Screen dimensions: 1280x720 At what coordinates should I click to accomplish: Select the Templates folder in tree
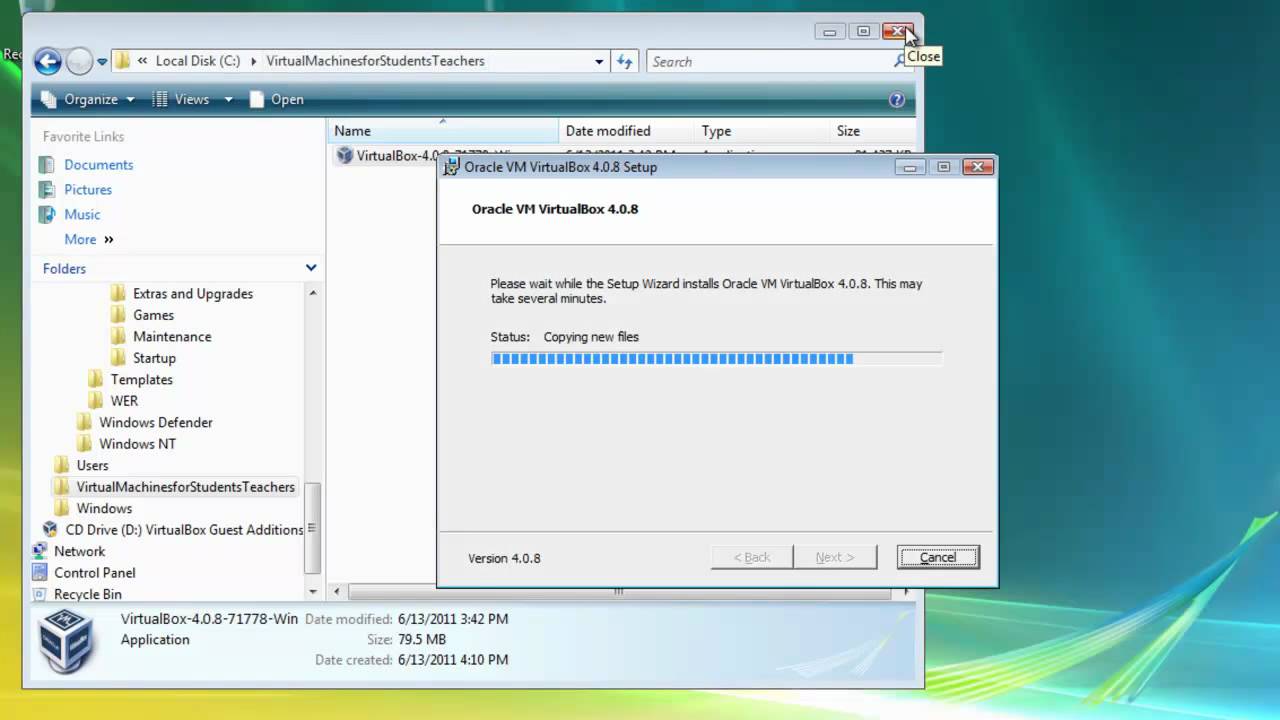point(141,380)
